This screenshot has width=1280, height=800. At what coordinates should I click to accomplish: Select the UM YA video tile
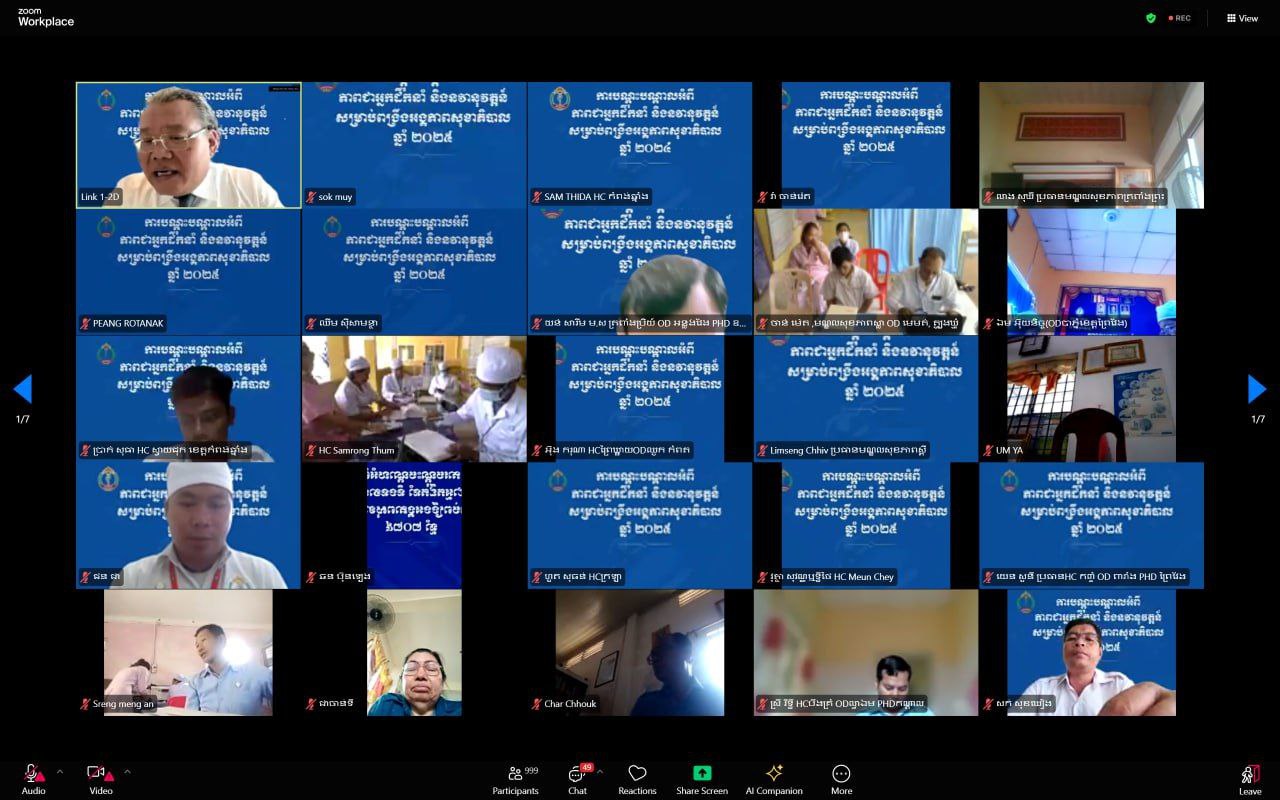(1092, 399)
